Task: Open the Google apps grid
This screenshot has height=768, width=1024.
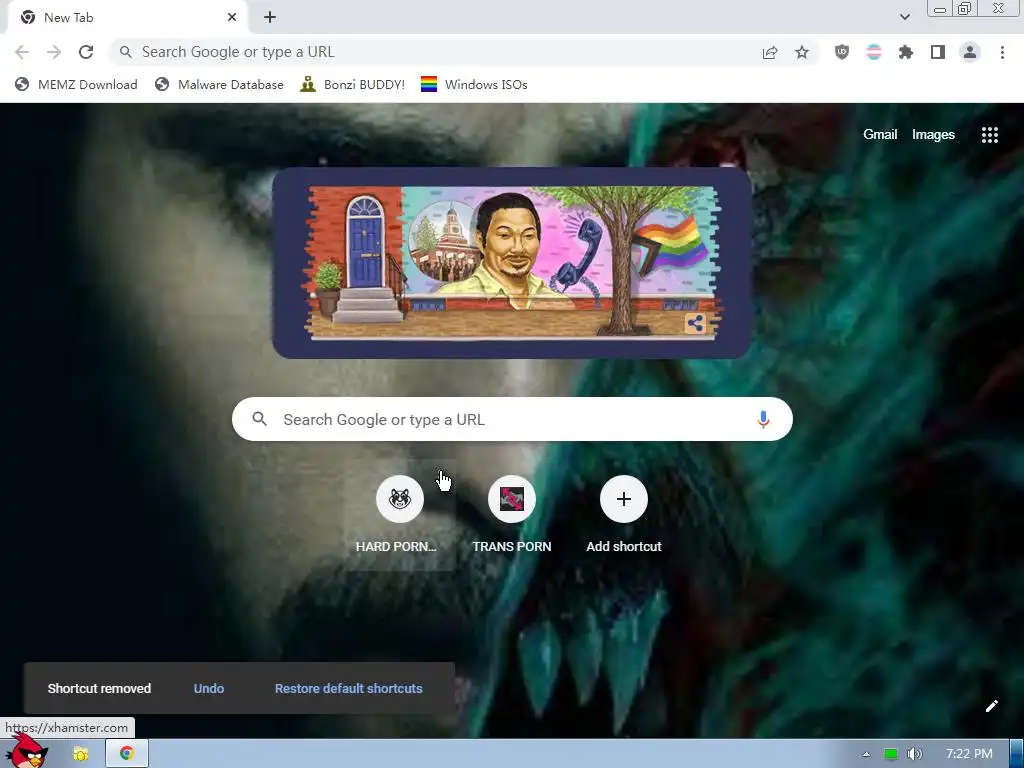Action: 990,135
